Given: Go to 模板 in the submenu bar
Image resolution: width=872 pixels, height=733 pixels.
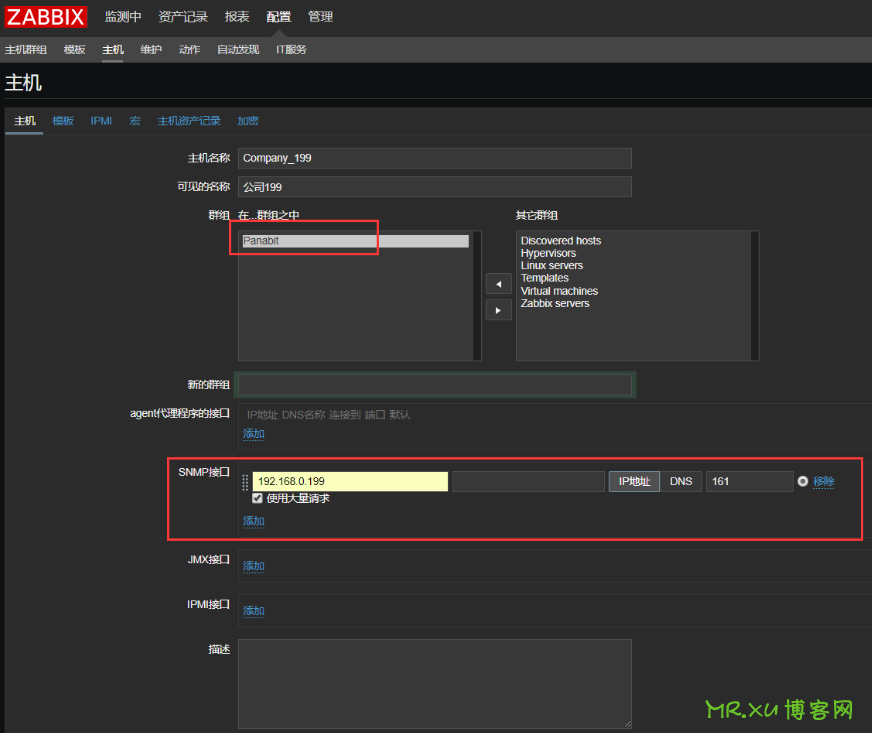Looking at the screenshot, I should click(74, 49).
